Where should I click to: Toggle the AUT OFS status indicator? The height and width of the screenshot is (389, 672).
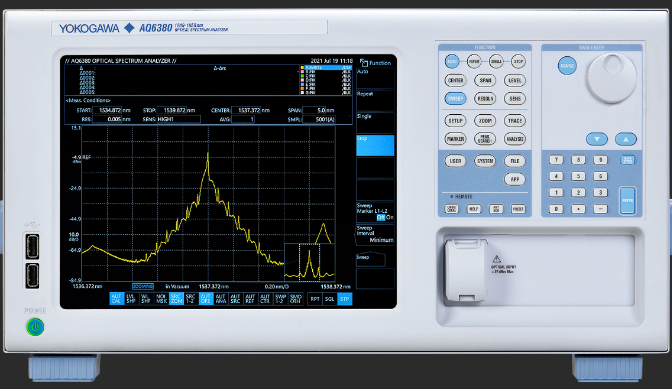(206, 299)
